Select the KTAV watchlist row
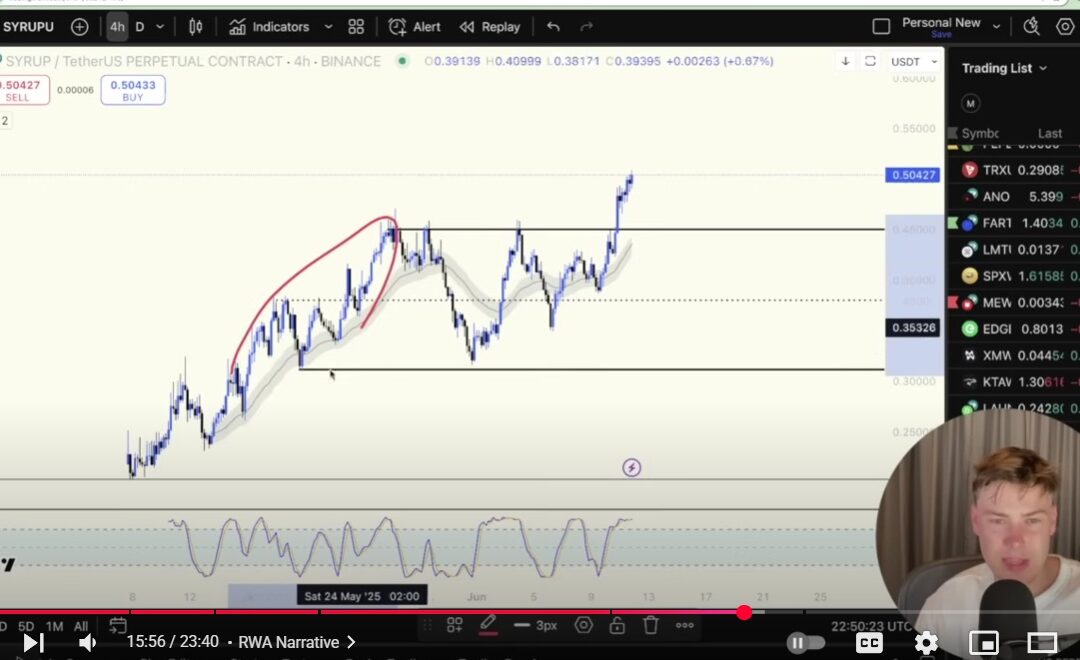1080x660 pixels. coord(1013,382)
